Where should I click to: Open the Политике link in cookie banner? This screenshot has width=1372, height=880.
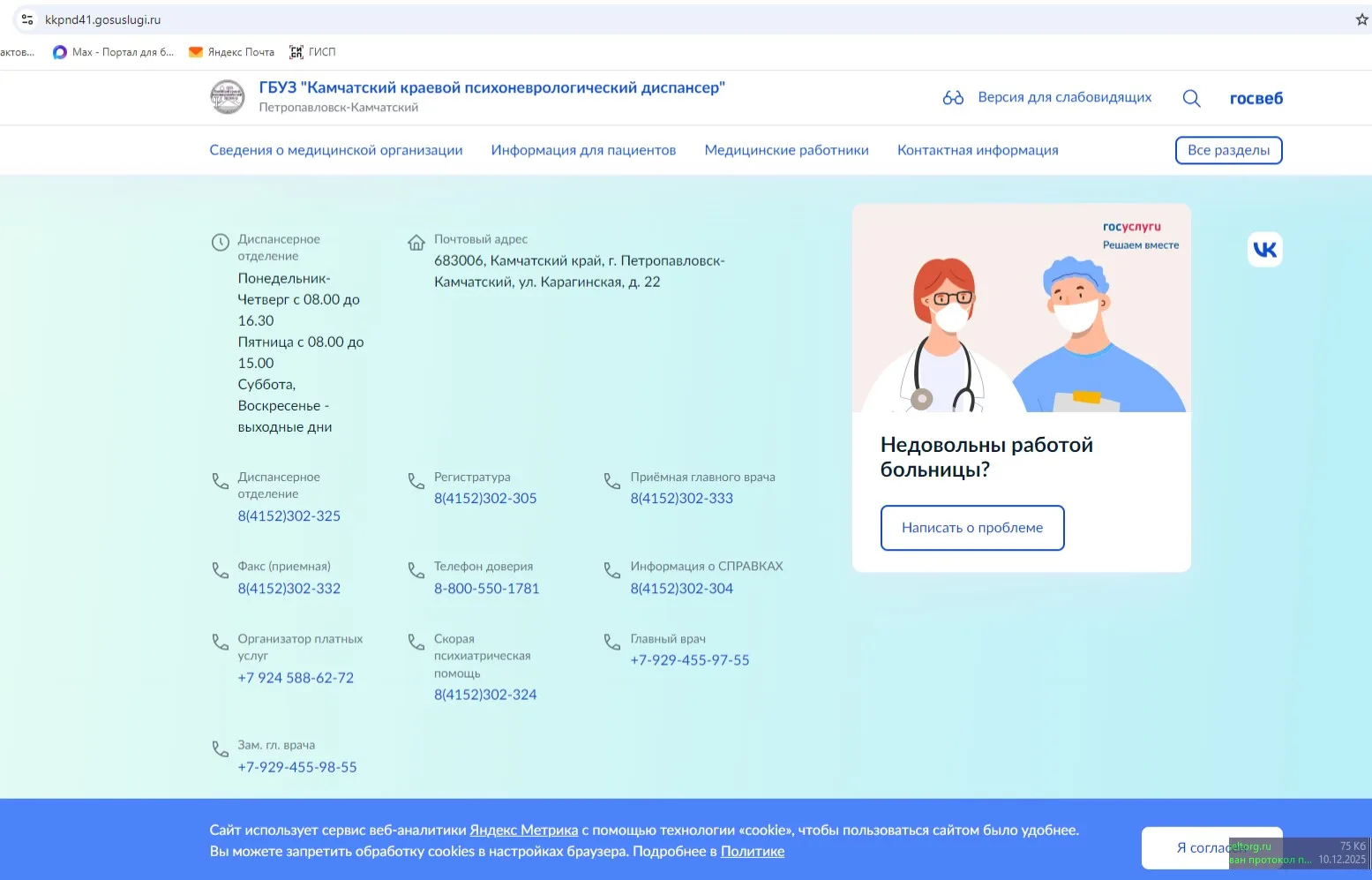click(x=753, y=851)
